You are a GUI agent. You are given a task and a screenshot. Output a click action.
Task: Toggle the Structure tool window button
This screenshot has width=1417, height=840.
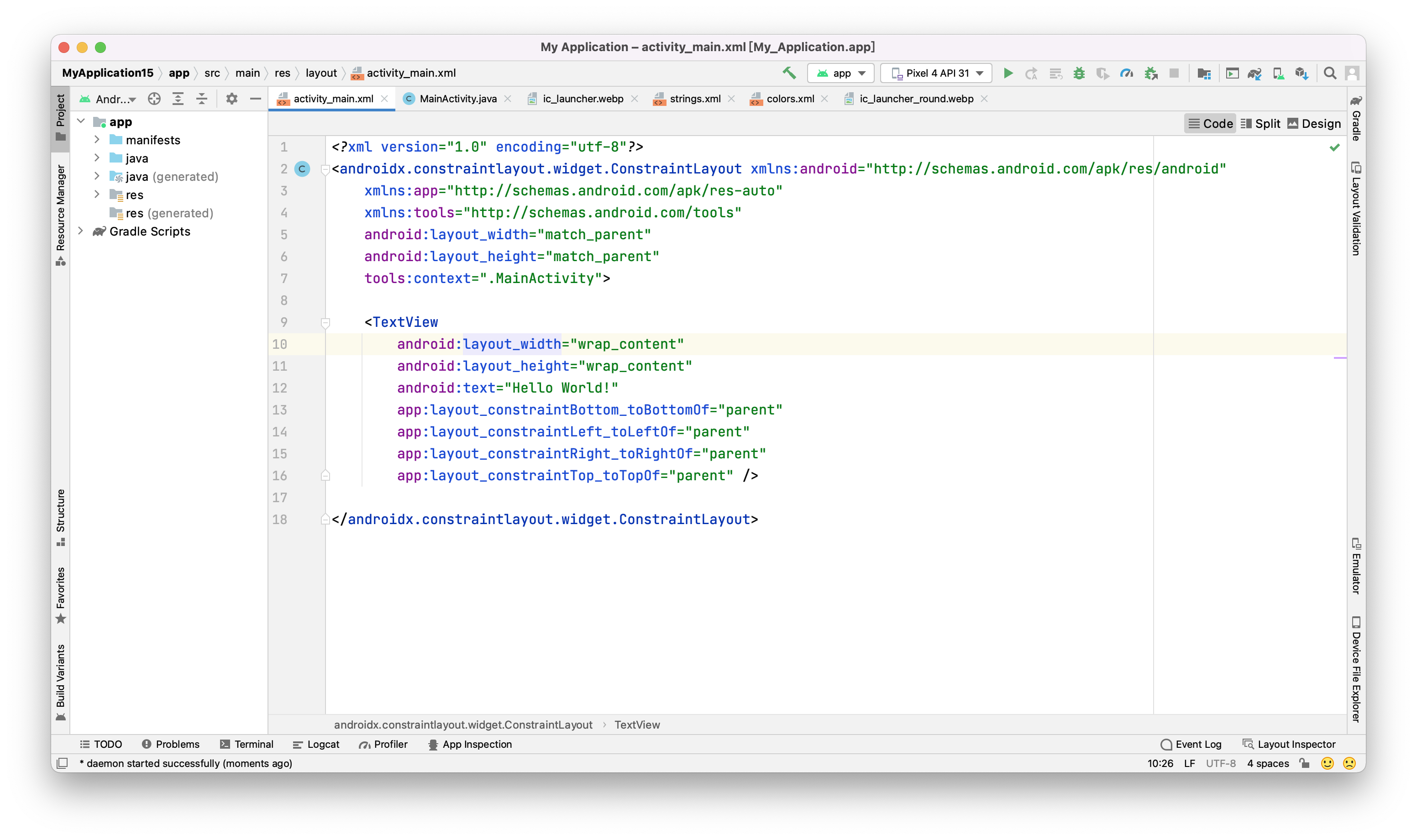coord(61,517)
